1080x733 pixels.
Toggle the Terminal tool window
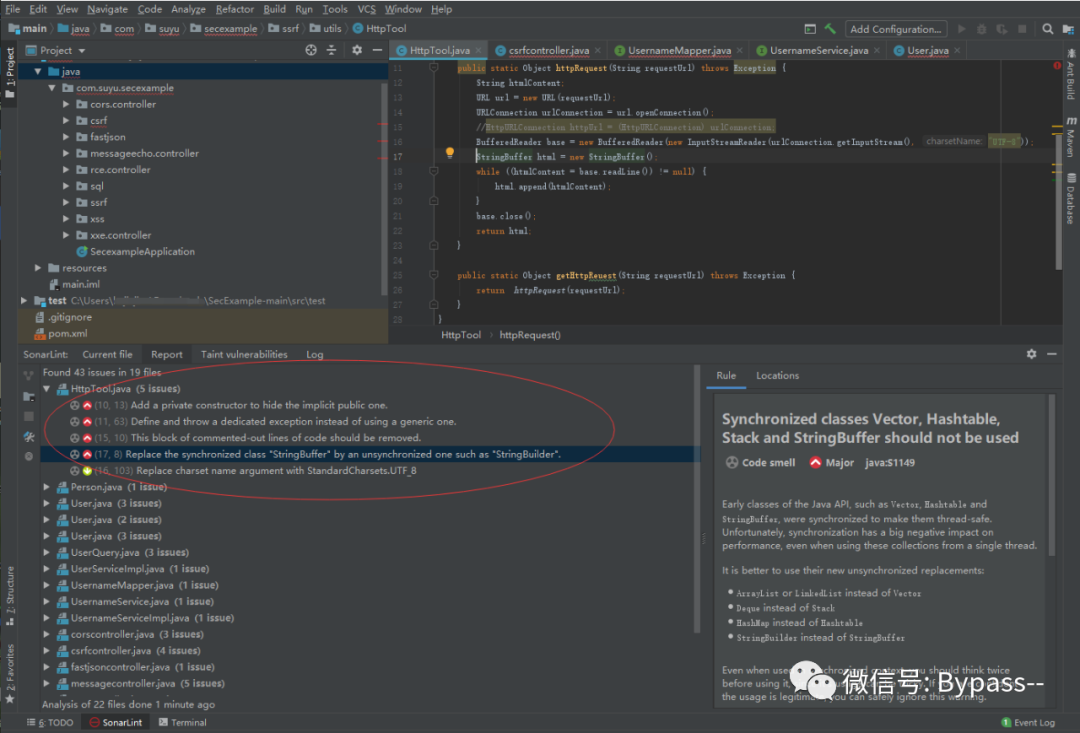[183, 723]
